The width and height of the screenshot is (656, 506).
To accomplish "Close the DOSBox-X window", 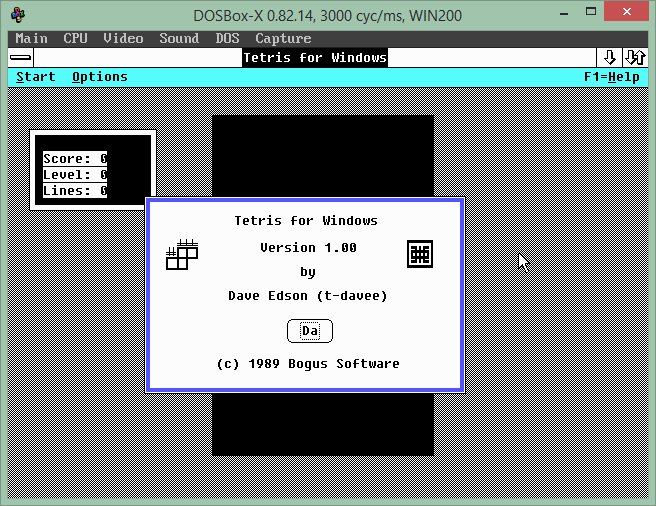I will 626,11.
